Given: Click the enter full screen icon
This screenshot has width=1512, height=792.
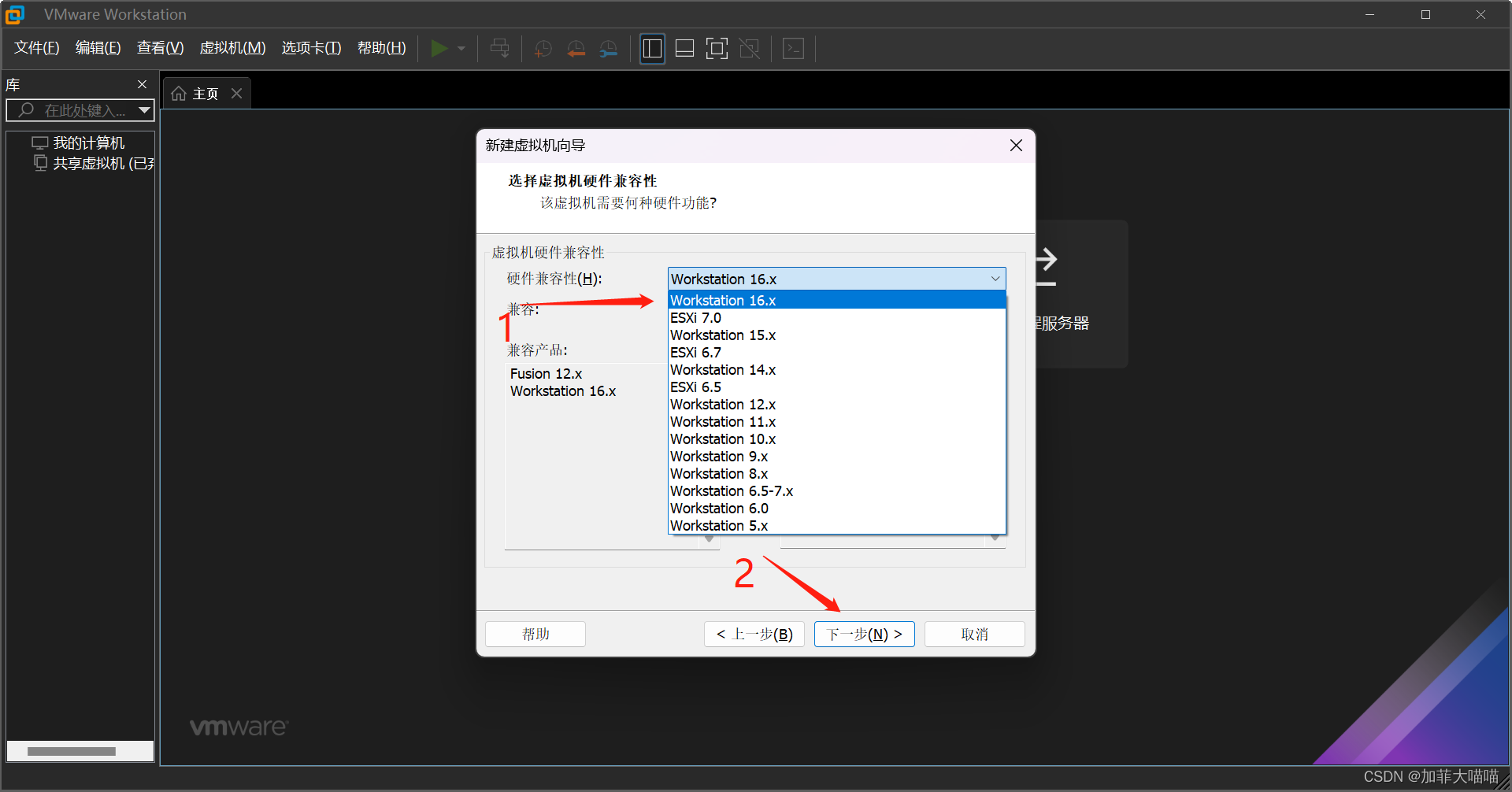Looking at the screenshot, I should 717,49.
